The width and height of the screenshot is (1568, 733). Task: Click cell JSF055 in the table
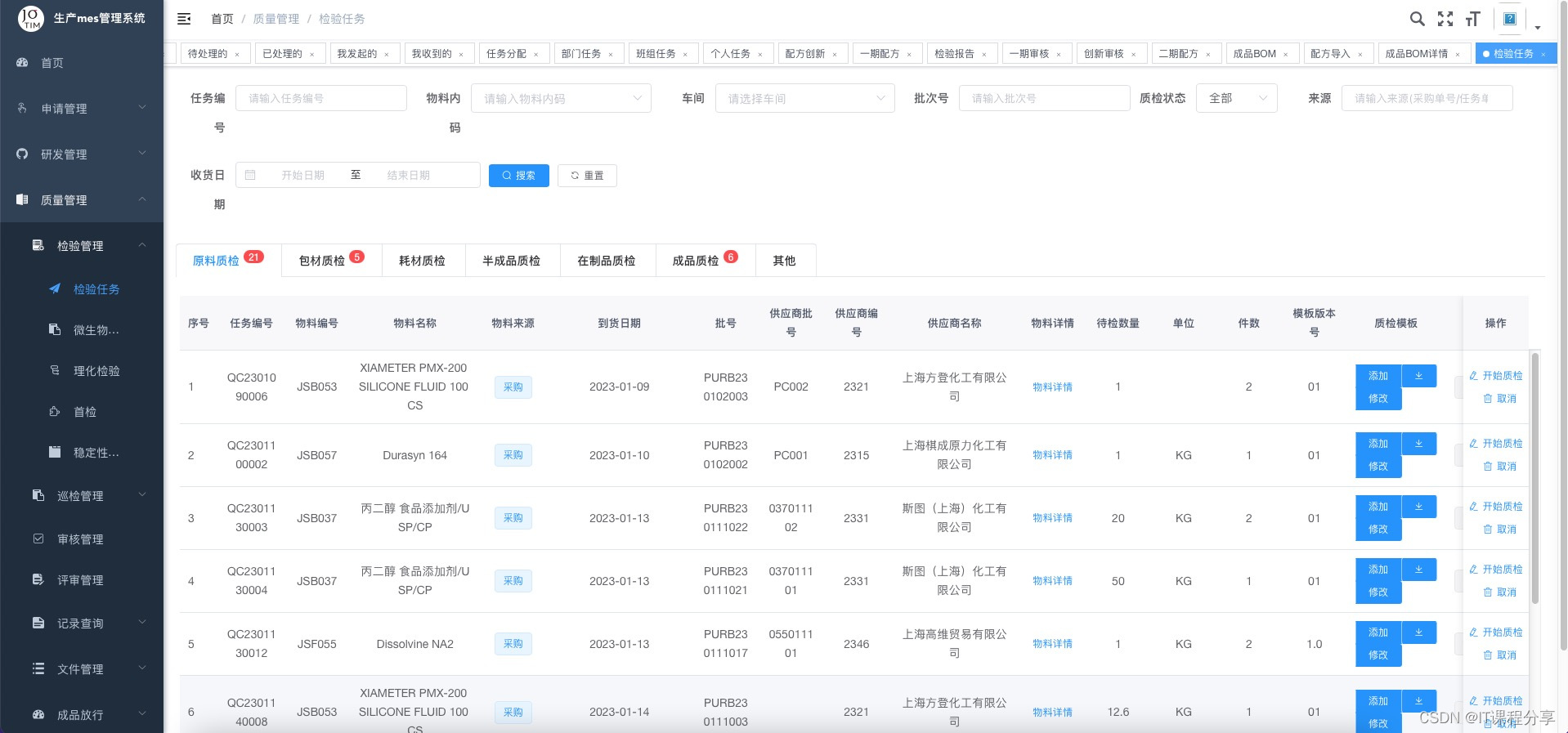(317, 644)
